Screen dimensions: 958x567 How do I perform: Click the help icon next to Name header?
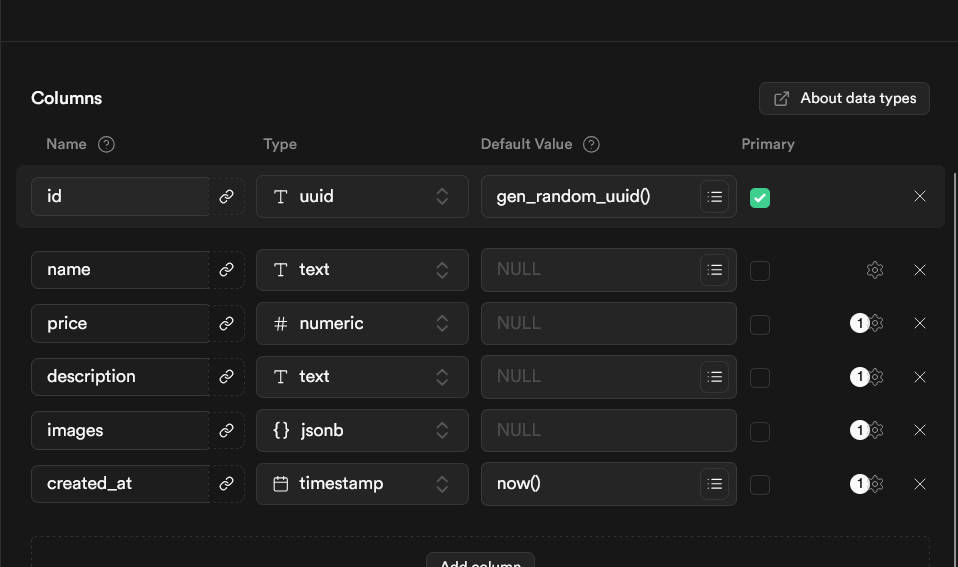[x=106, y=144]
